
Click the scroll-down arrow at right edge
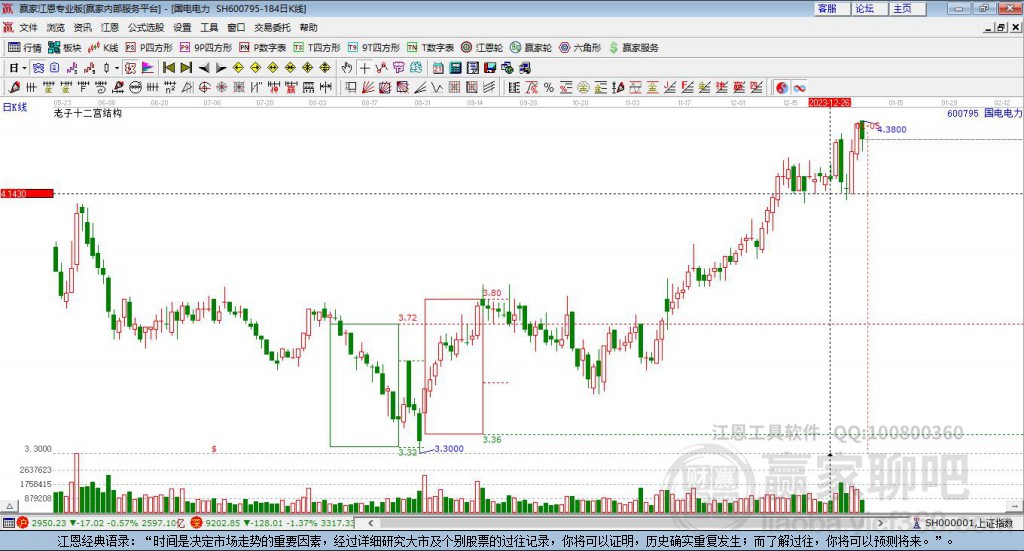(1016, 506)
